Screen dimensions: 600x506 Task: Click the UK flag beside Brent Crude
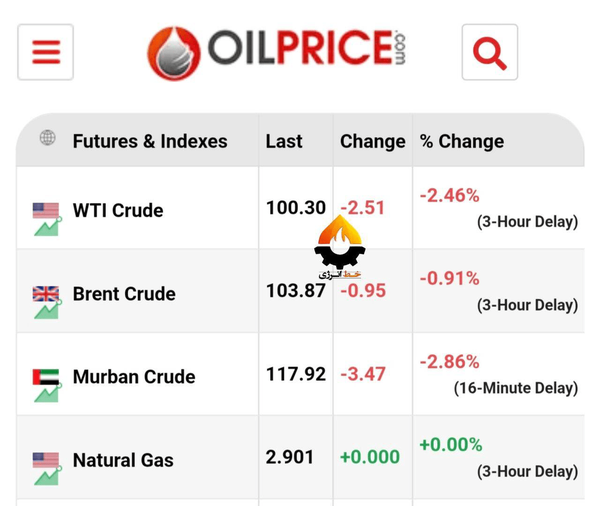click(x=46, y=294)
